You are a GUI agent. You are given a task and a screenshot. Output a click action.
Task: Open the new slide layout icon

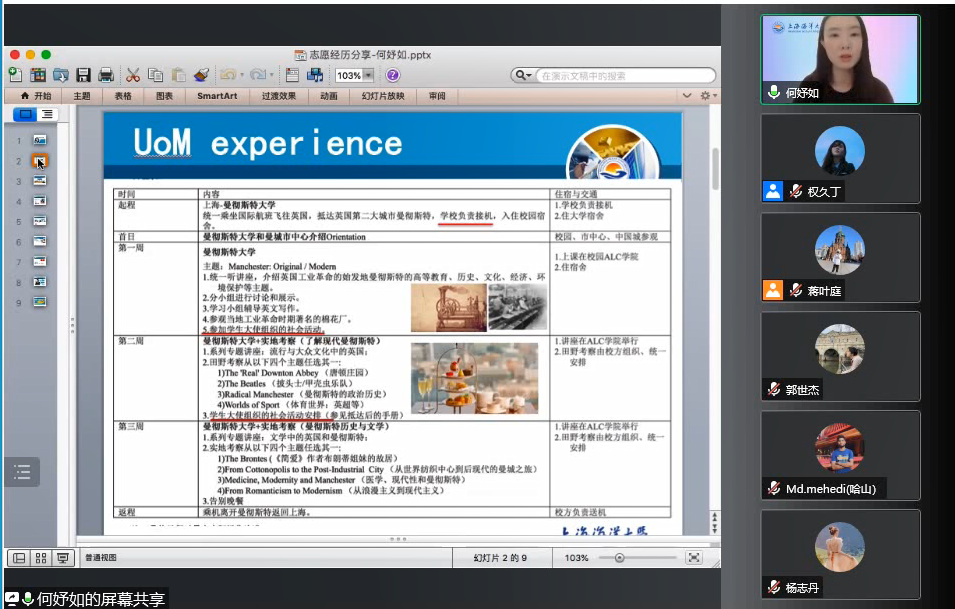pyautogui.click(x=292, y=75)
